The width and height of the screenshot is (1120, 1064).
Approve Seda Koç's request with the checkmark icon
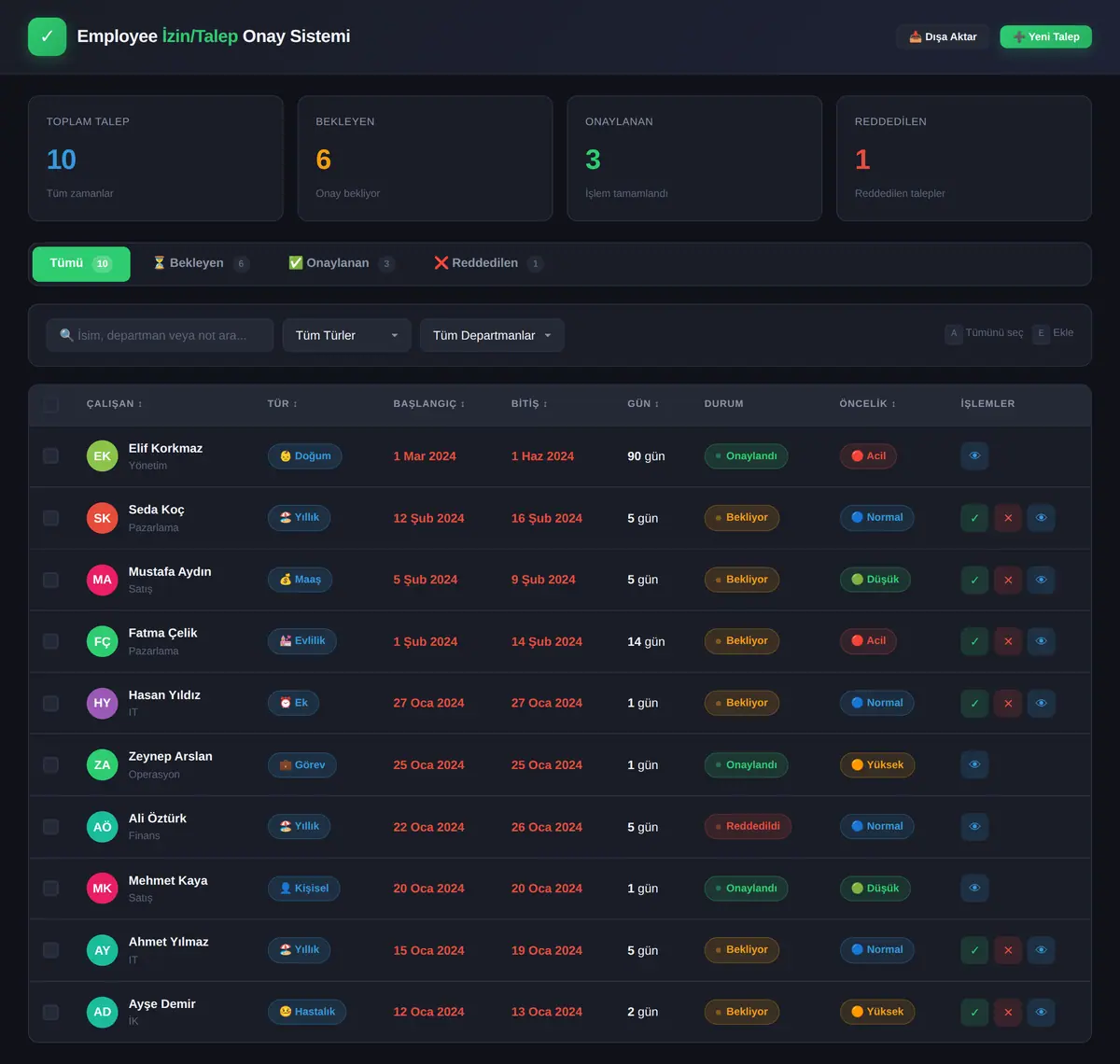[974, 518]
